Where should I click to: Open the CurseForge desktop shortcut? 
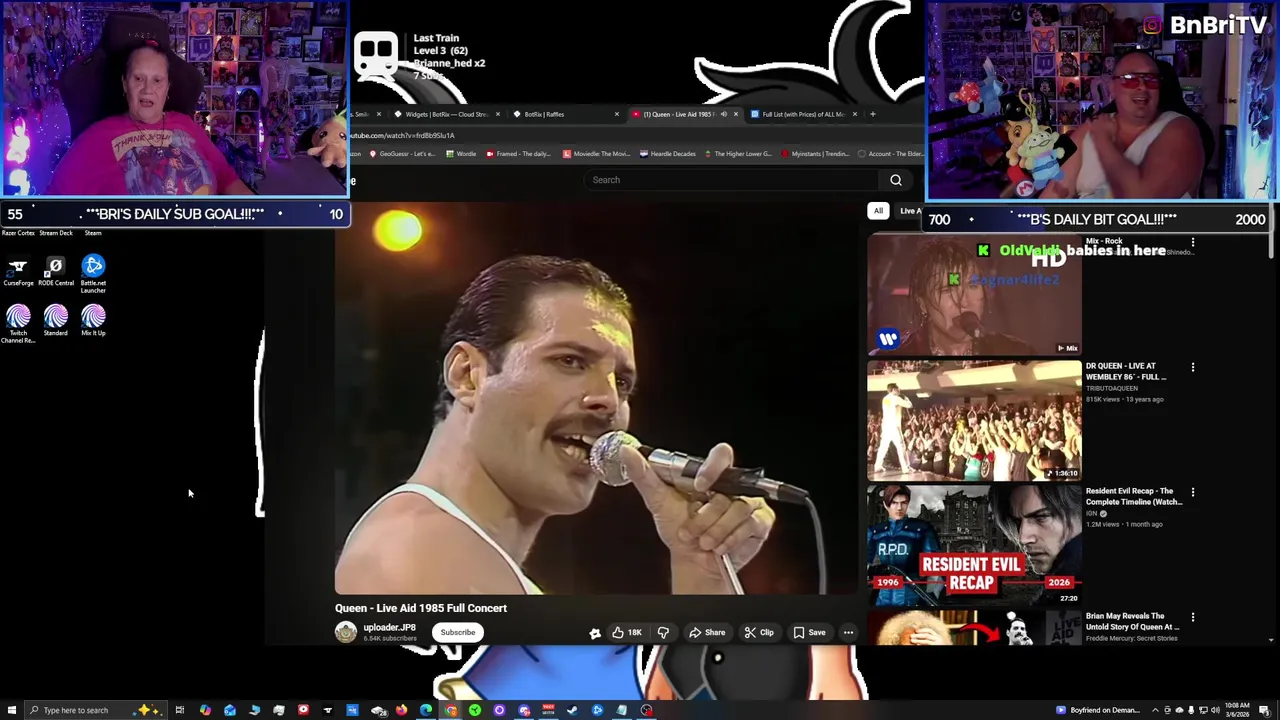coord(18,271)
